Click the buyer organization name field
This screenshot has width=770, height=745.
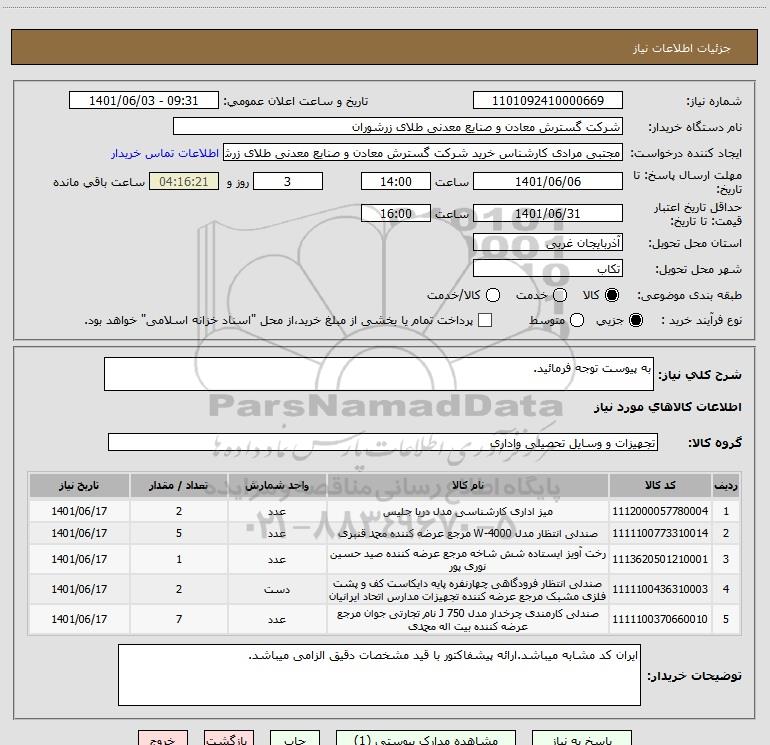tap(398, 127)
